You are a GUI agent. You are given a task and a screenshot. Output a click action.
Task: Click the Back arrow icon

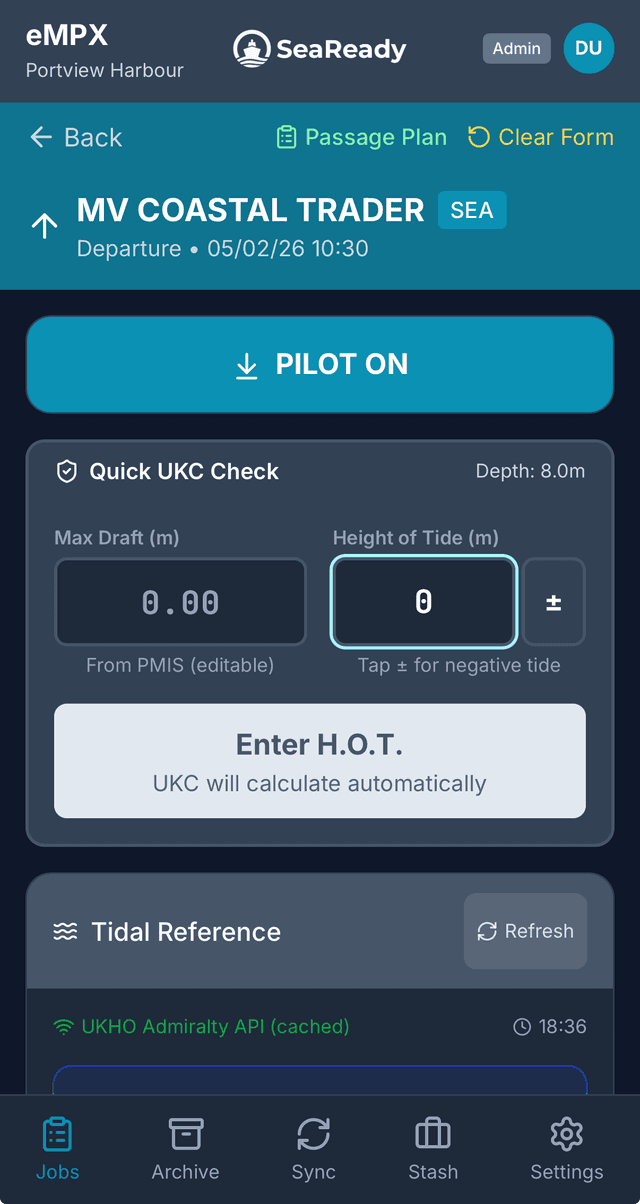click(41, 137)
